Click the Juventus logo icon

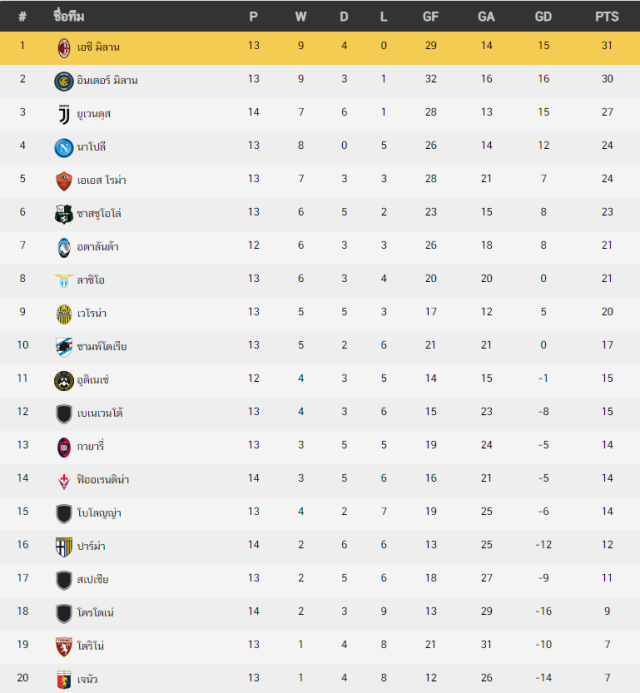coord(64,114)
